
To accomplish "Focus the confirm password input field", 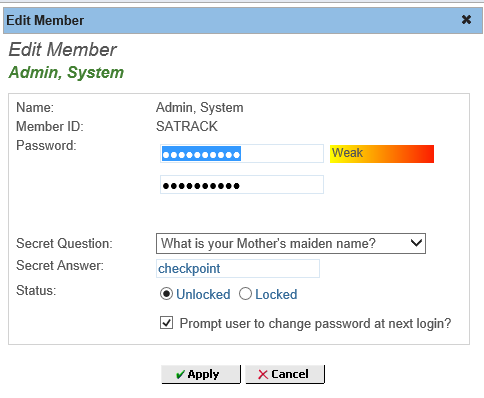I will pos(242,185).
